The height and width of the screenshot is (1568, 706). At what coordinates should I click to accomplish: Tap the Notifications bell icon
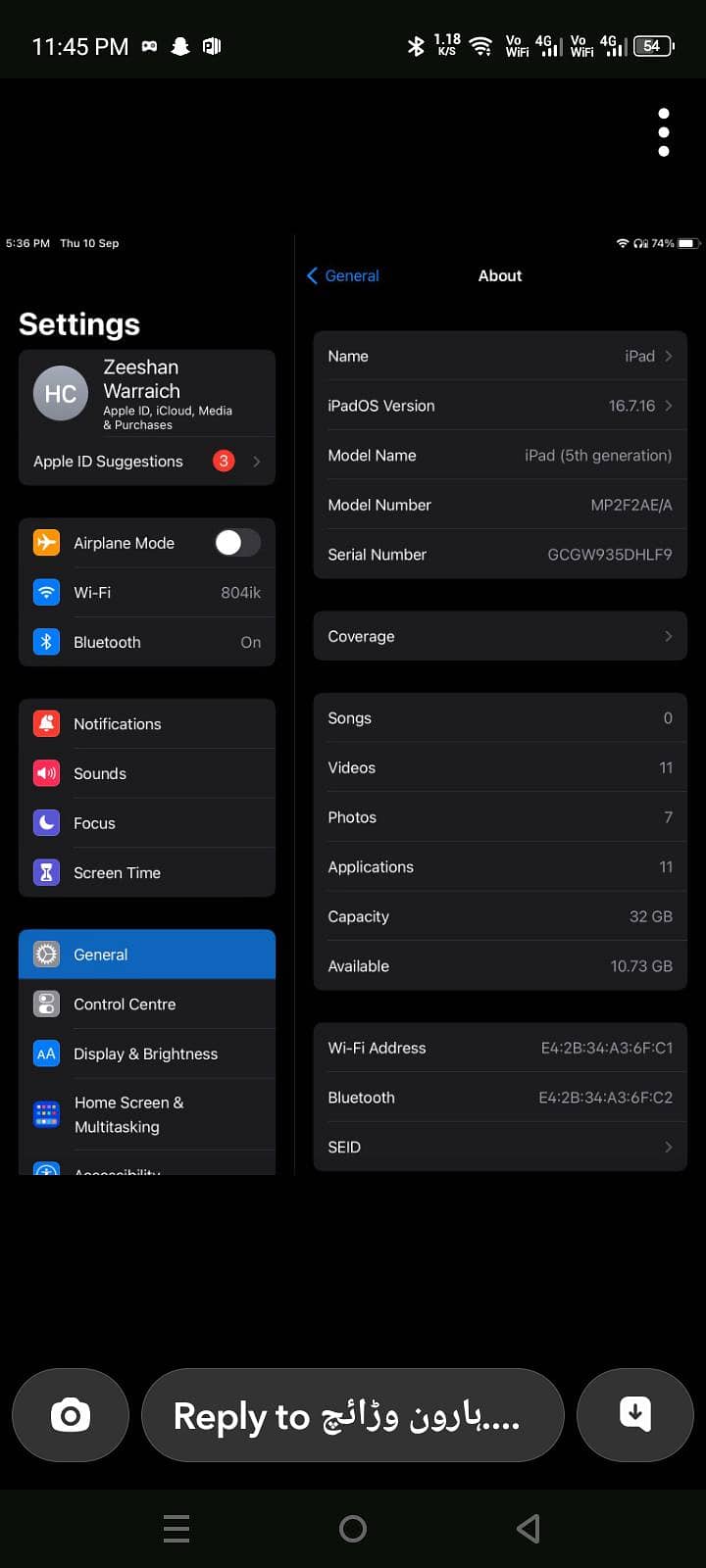point(46,723)
